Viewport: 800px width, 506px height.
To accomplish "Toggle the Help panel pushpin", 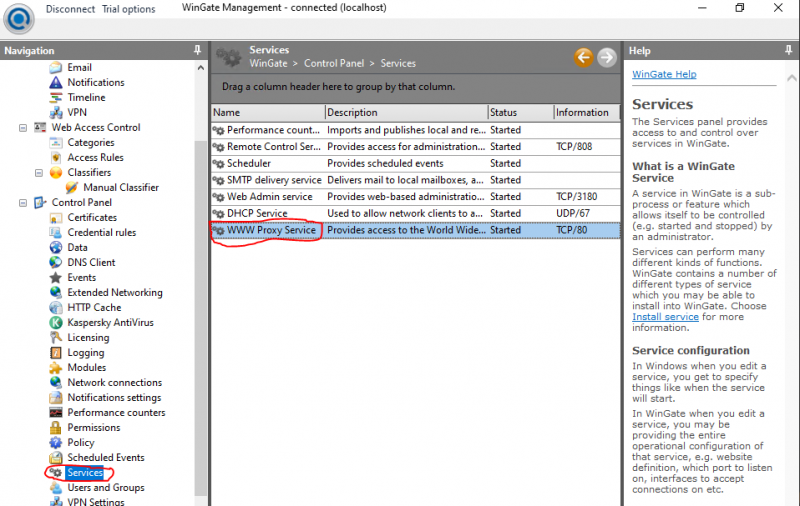I will (789, 50).
